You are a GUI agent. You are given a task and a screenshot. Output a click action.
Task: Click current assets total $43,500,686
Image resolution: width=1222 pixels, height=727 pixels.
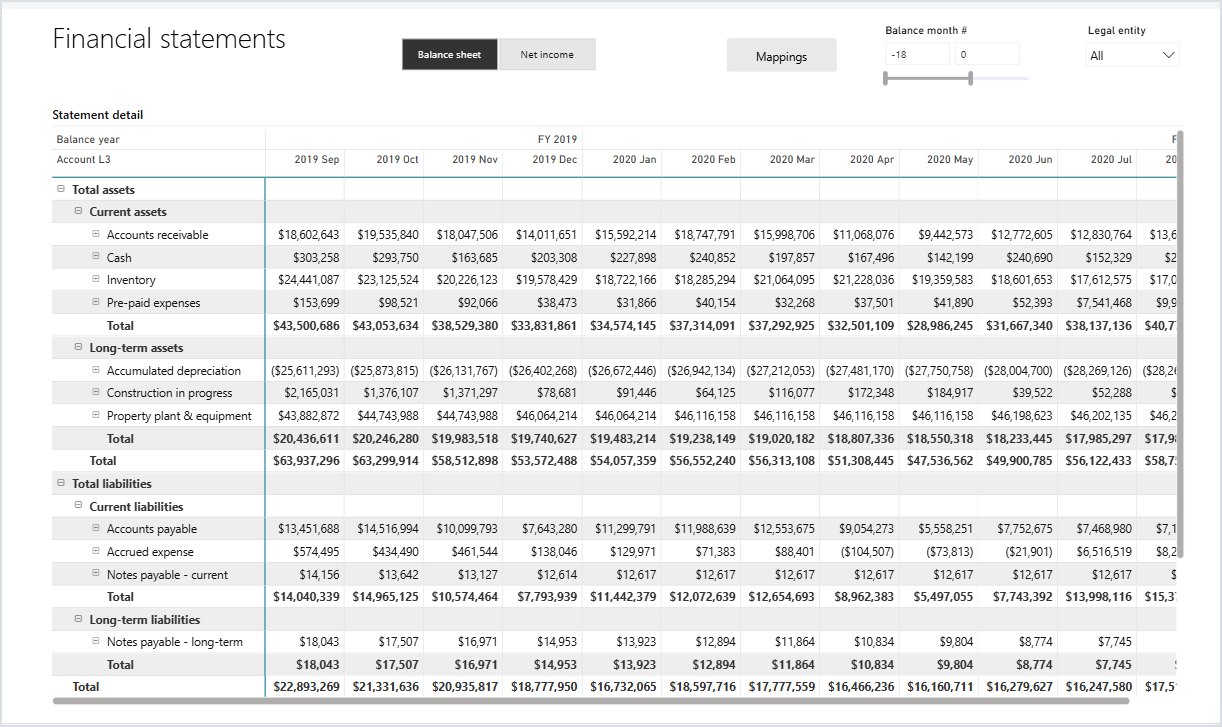pyautogui.click(x=306, y=325)
